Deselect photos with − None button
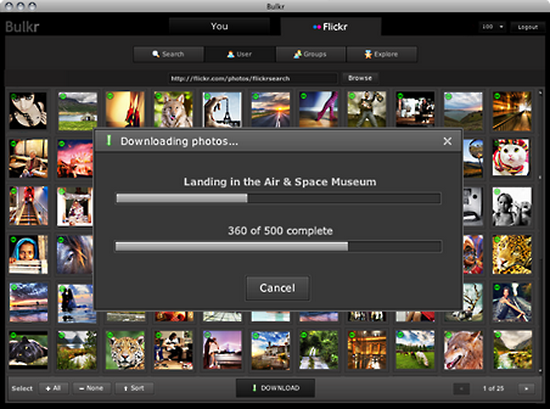The width and height of the screenshot is (550, 409). point(91,388)
